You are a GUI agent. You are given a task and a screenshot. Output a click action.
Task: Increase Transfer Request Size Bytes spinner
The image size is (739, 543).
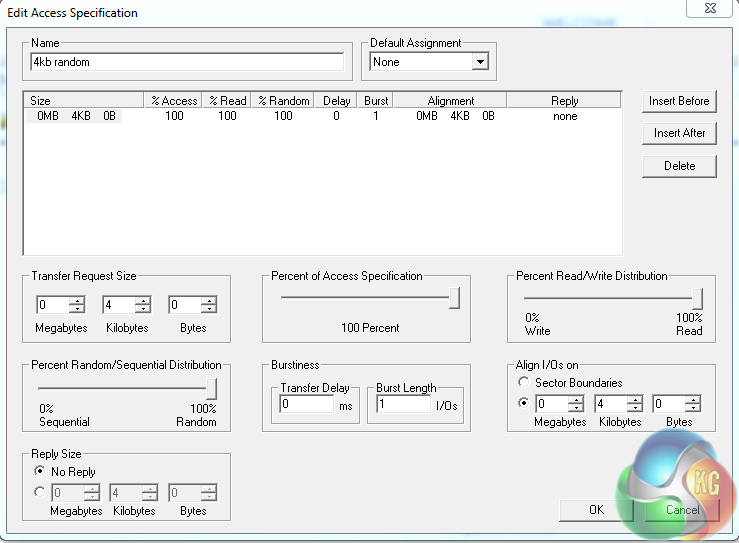pos(208,301)
